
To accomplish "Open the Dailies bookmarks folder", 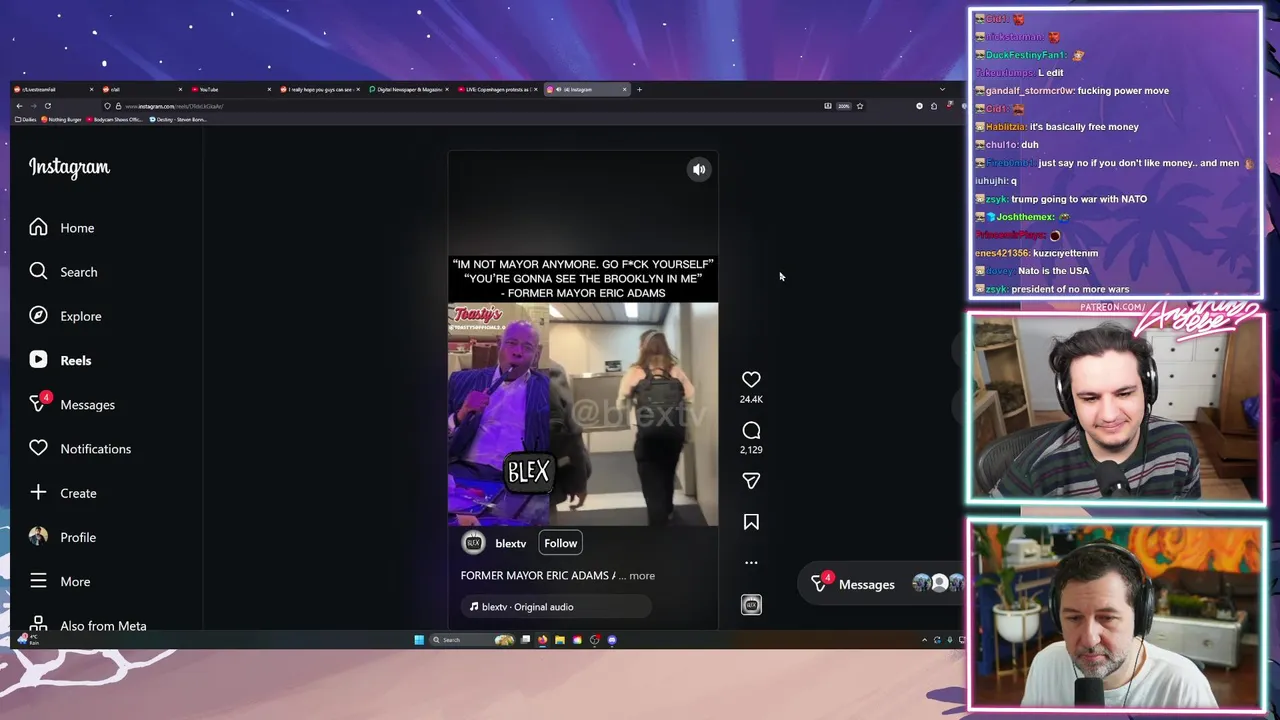I will (26, 119).
